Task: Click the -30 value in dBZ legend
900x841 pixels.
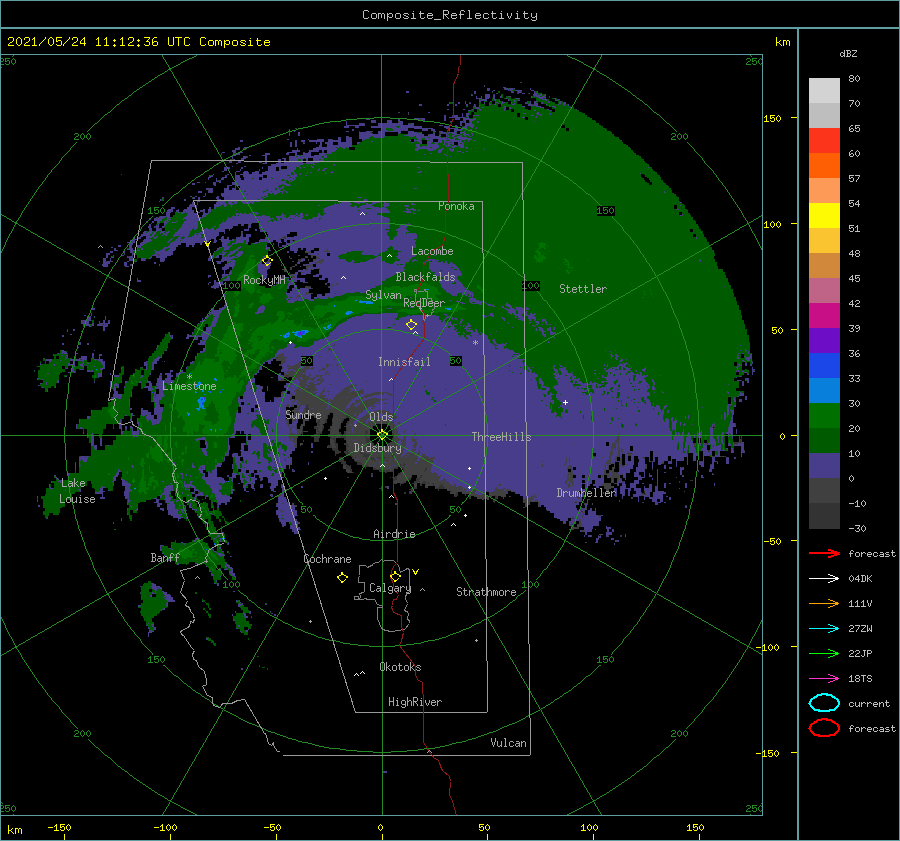Action: [x=857, y=528]
